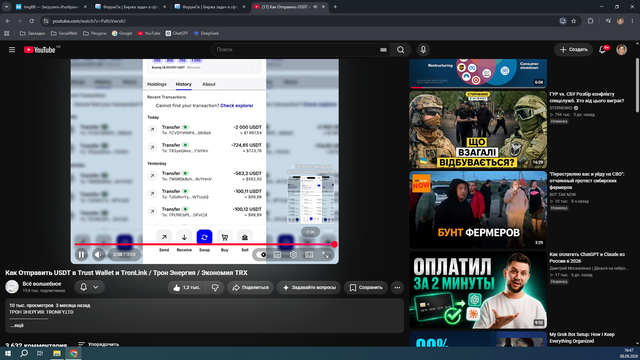Open a new browser tab with plus
The image size is (640, 360).
pos(335,7)
